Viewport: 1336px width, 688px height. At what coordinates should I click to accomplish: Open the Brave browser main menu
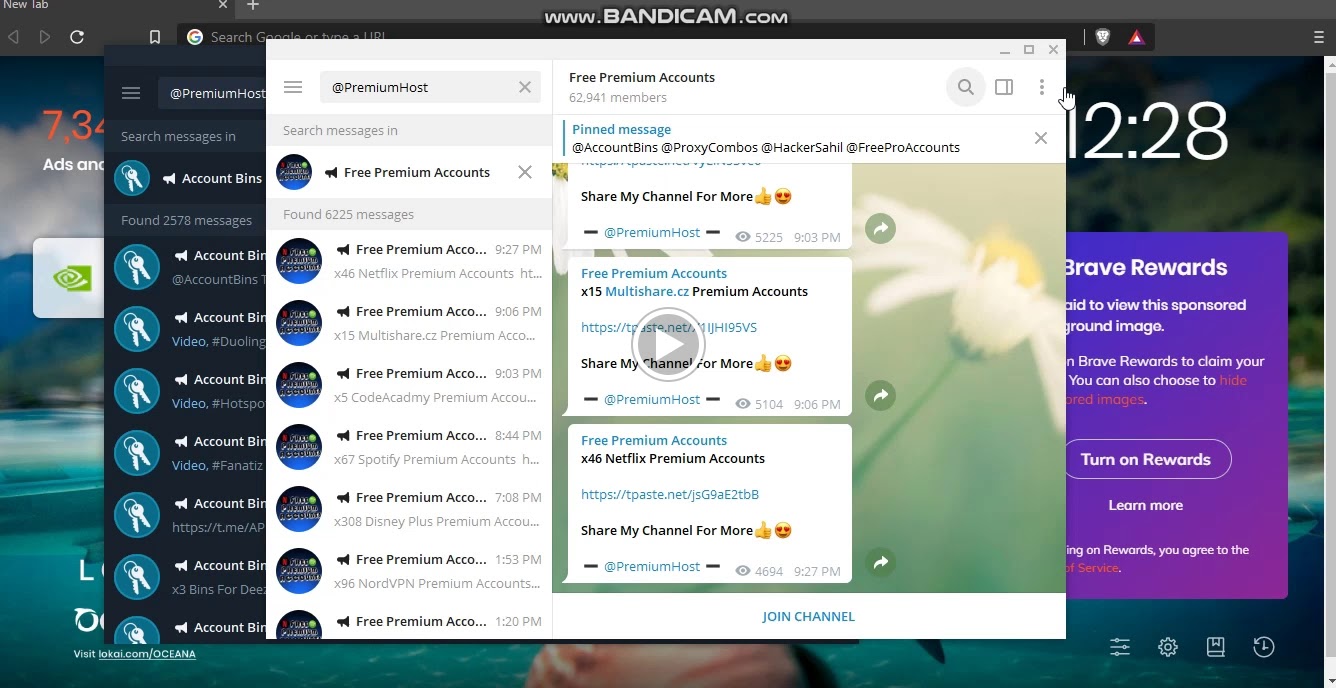click(x=1318, y=37)
